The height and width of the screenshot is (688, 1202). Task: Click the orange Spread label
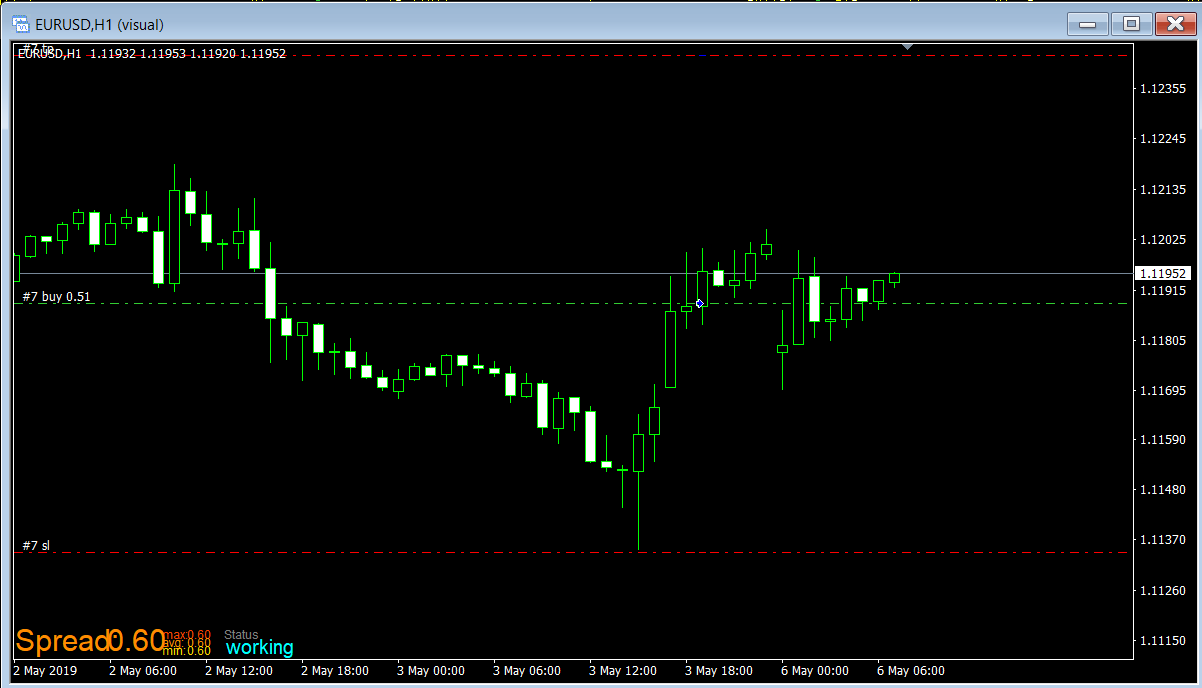(x=61, y=641)
